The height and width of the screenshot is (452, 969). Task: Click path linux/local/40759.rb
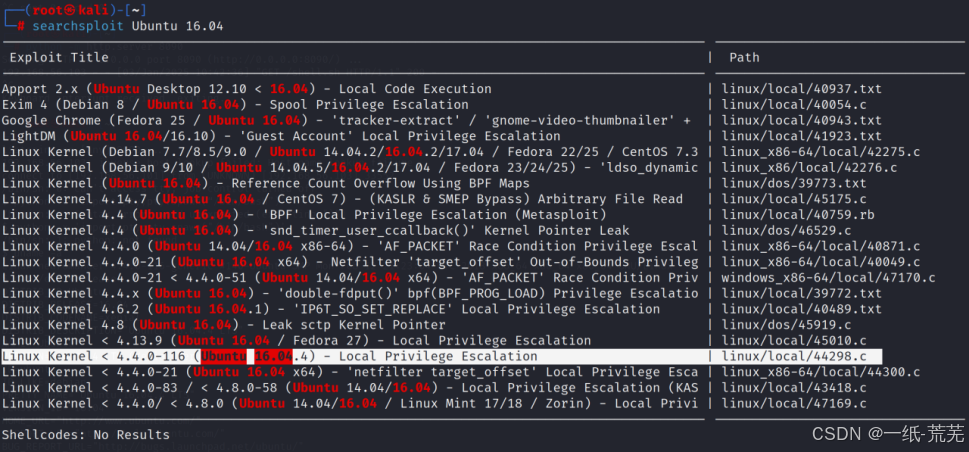[798, 215]
